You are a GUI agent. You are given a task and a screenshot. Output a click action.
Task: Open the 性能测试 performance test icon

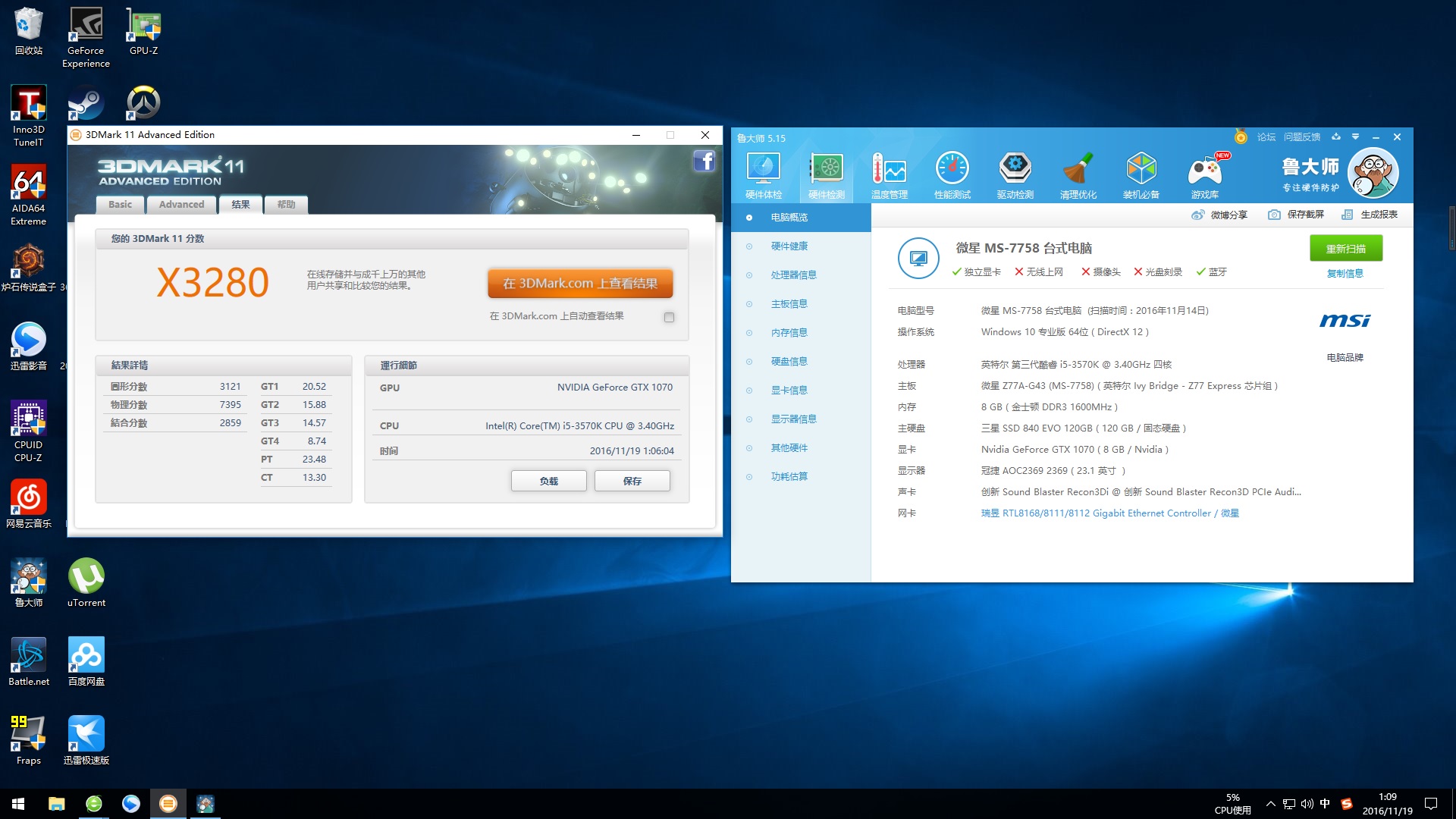(952, 174)
